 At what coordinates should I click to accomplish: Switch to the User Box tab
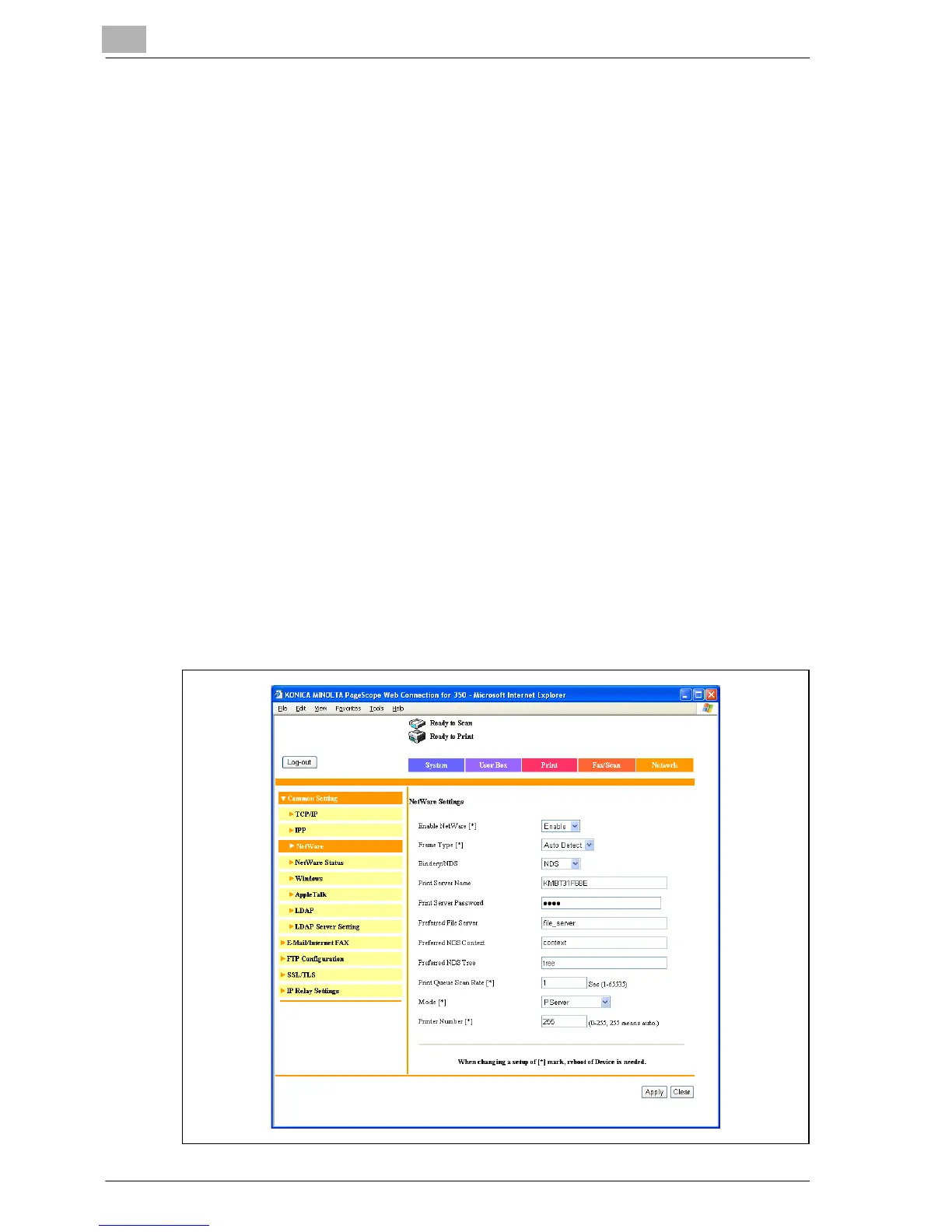click(493, 765)
